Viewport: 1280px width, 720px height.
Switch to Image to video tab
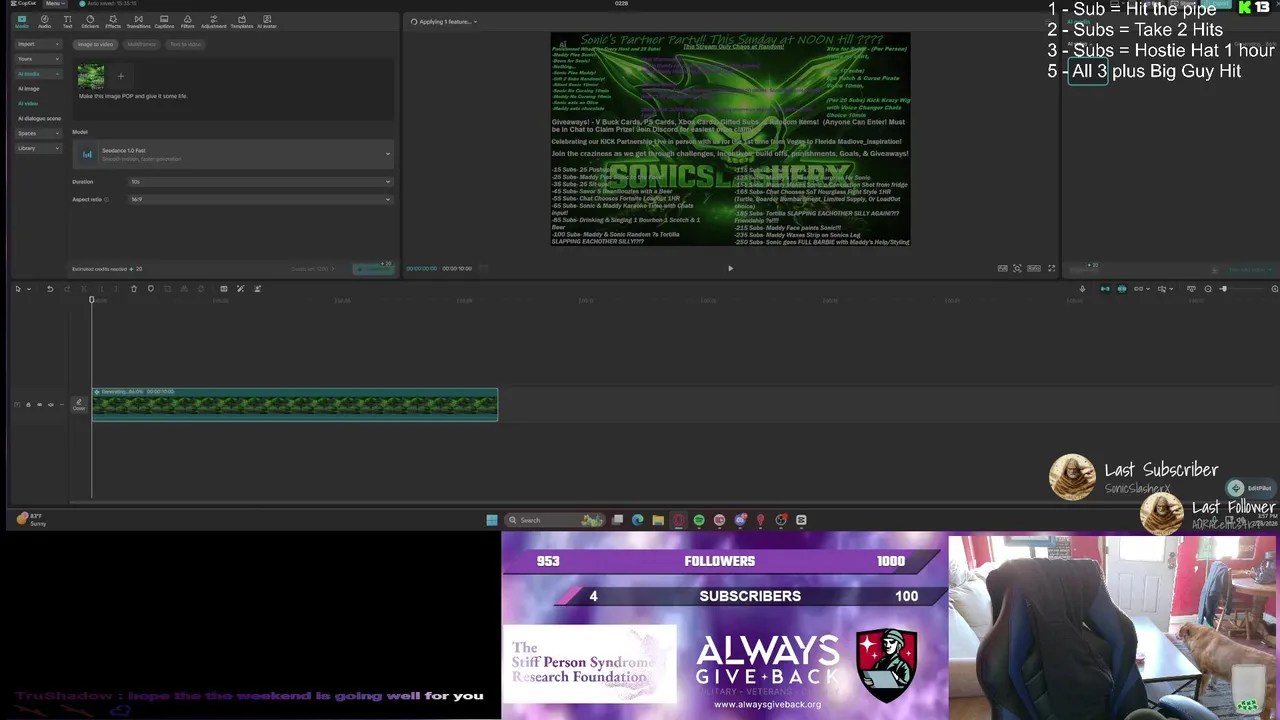(96, 44)
